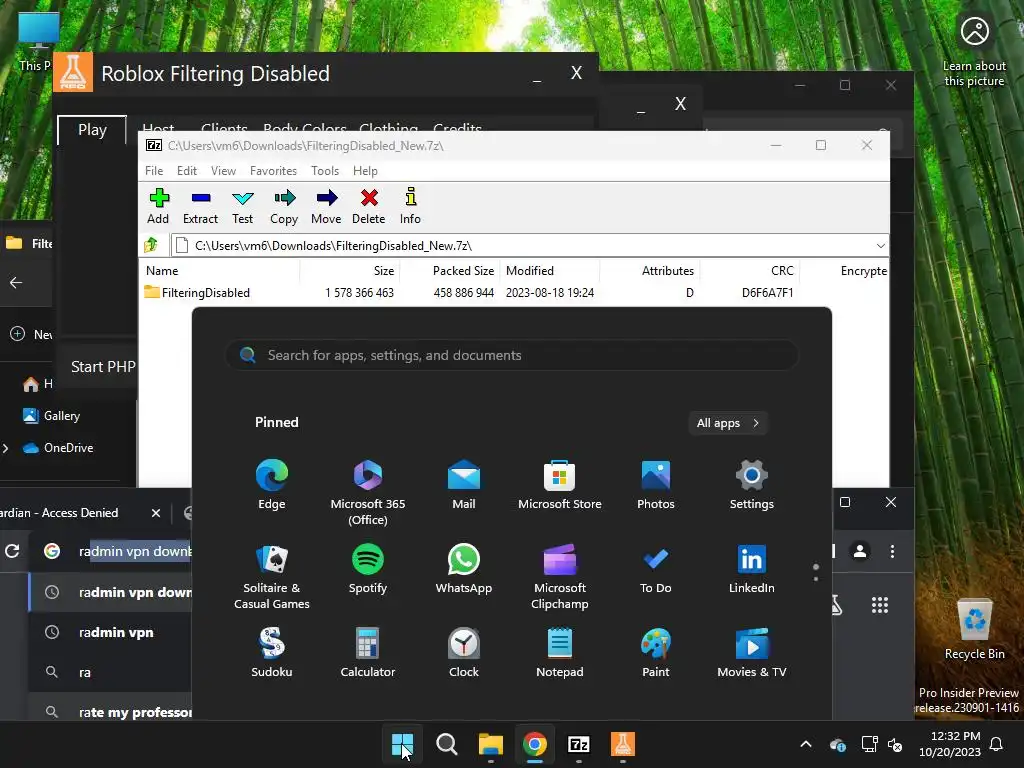Image resolution: width=1024 pixels, height=768 pixels.
Task: Launch Photos from pinned apps
Action: tap(656, 484)
